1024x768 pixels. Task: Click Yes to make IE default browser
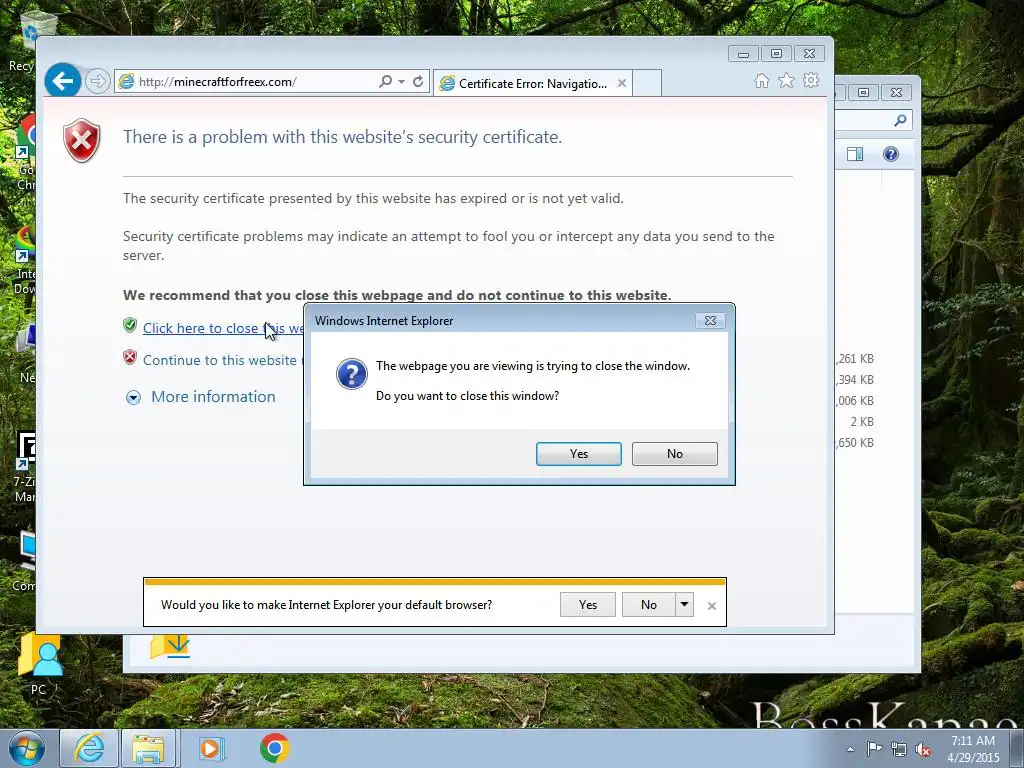(x=588, y=605)
